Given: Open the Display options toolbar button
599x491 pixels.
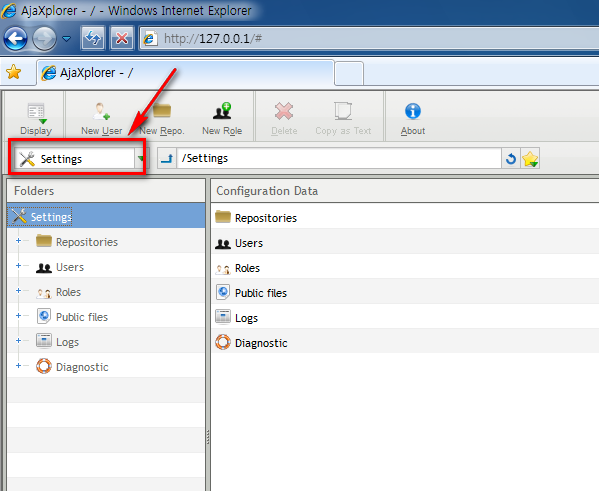Looking at the screenshot, I should click(x=36, y=119).
